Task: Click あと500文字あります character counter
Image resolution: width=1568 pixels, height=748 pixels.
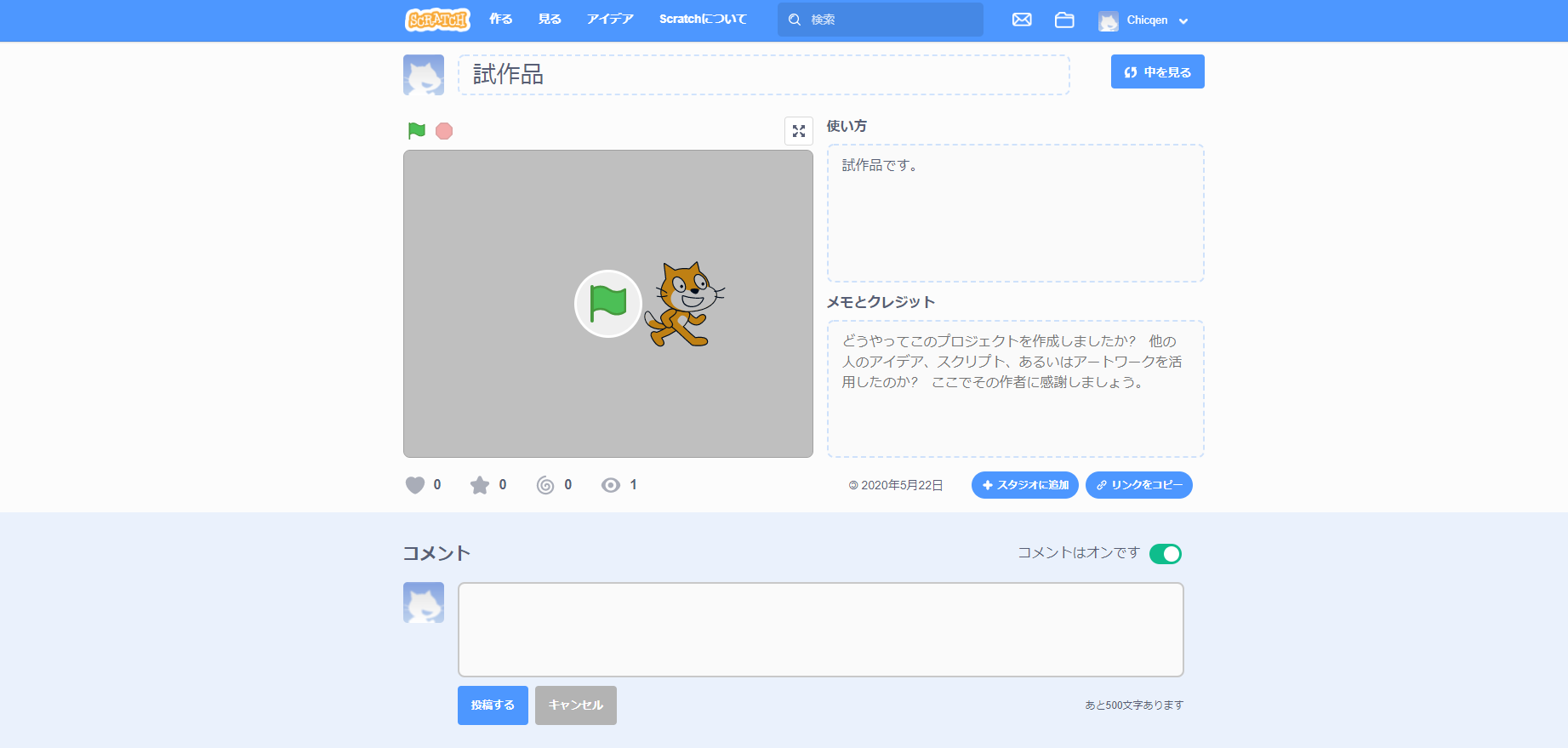Action: pyautogui.click(x=1134, y=705)
